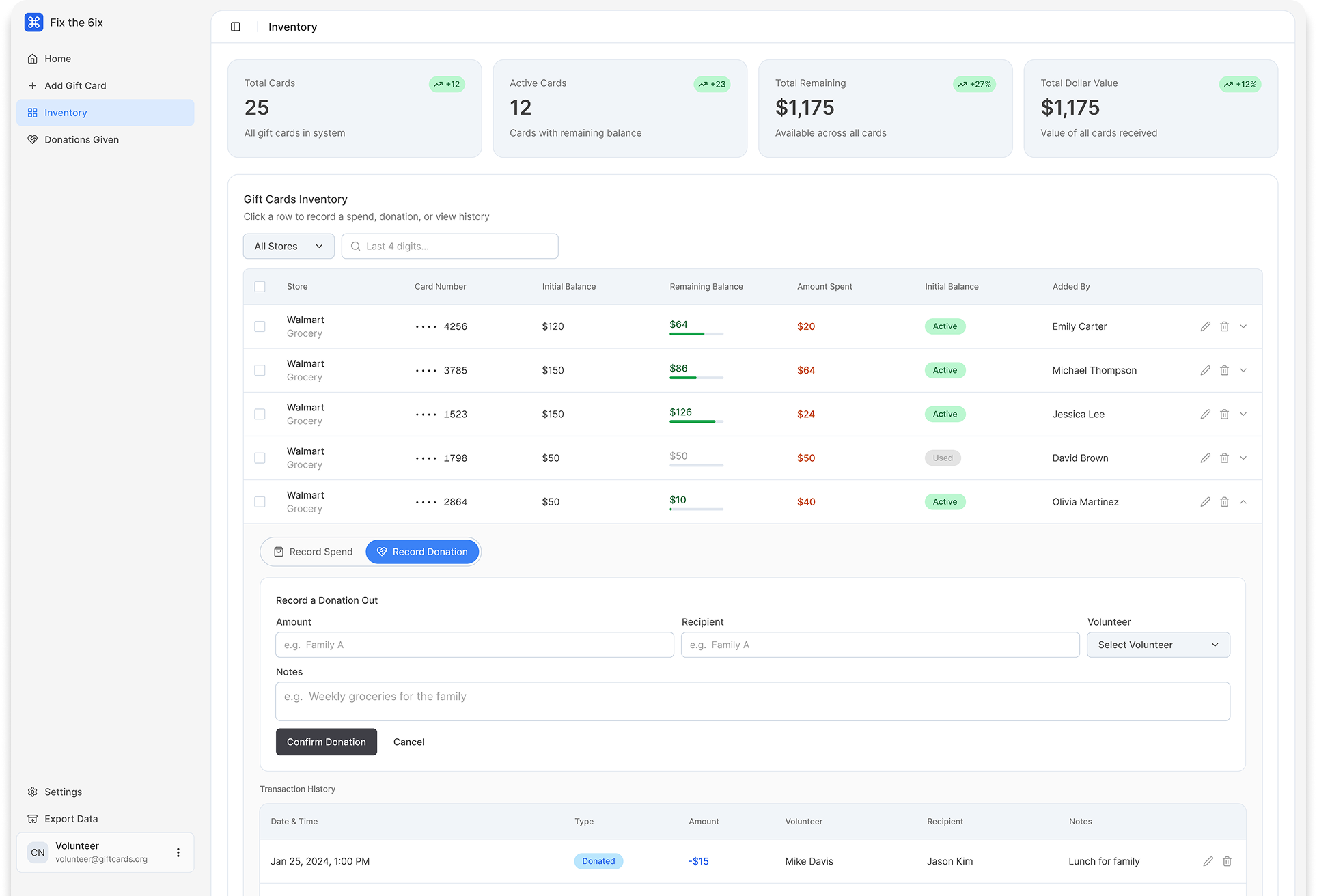Toggle the sidebar panel icon
Screen dimensions: 1317x896
coord(236,27)
